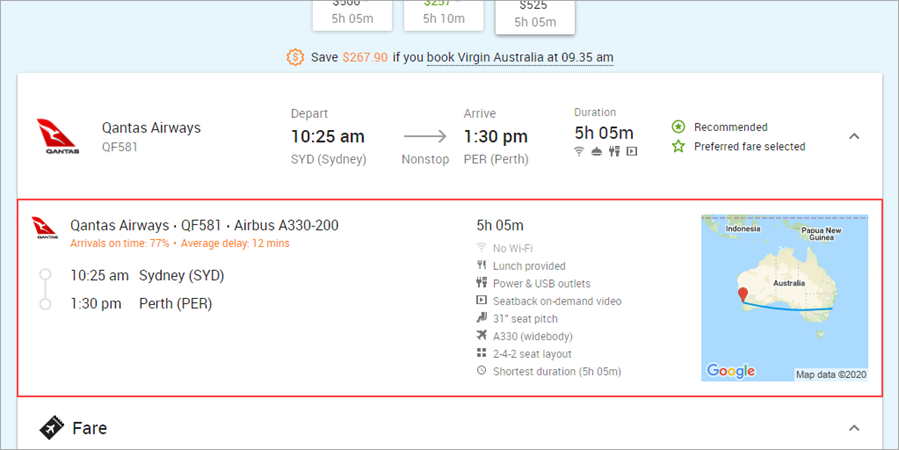The image size is (899, 450).
Task: Open the Virgin Australia 09.35 am booking link
Action: [520, 57]
